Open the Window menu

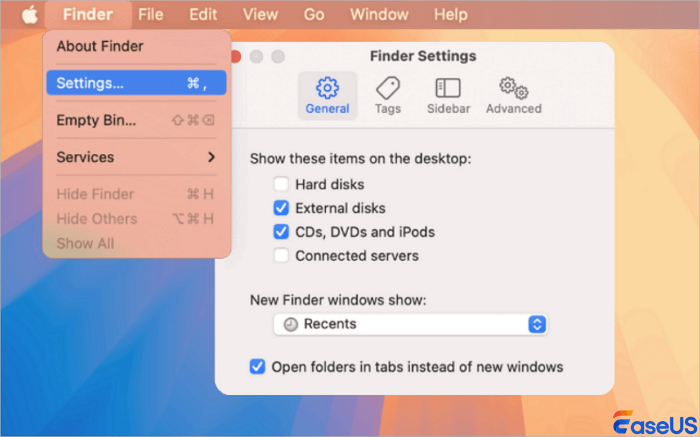coord(379,14)
